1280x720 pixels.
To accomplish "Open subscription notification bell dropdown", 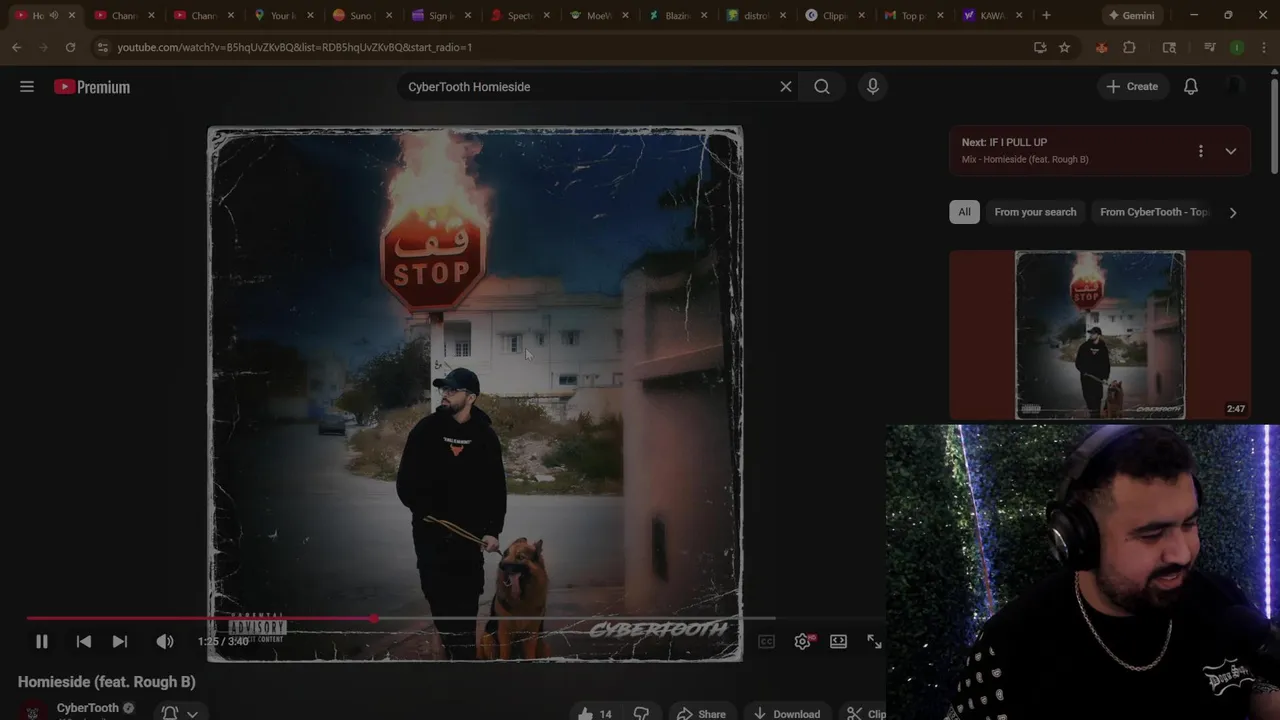I will [180, 712].
